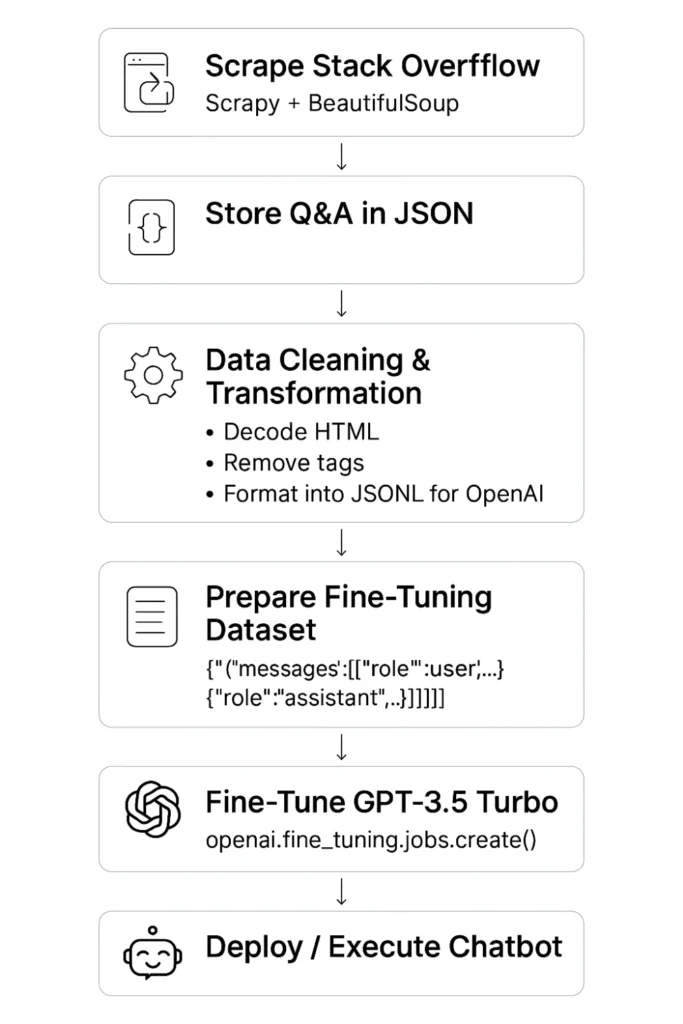Click the Remove tags bullet item

click(293, 463)
